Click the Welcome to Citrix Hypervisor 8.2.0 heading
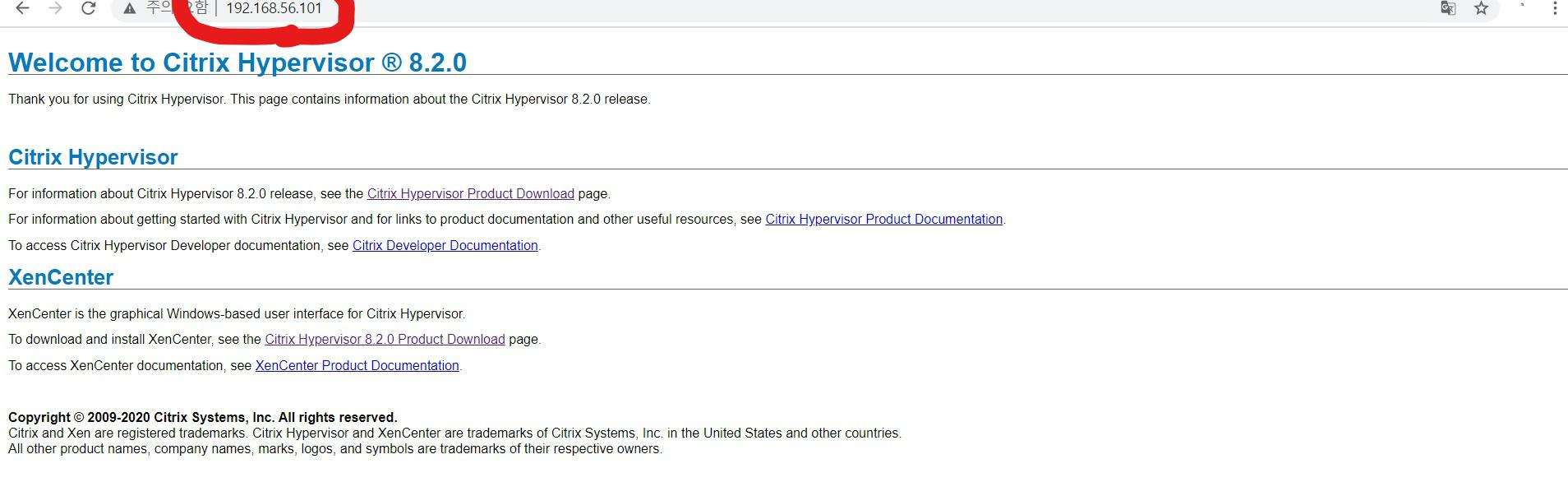Screen dimensions: 1568x482 (238, 63)
